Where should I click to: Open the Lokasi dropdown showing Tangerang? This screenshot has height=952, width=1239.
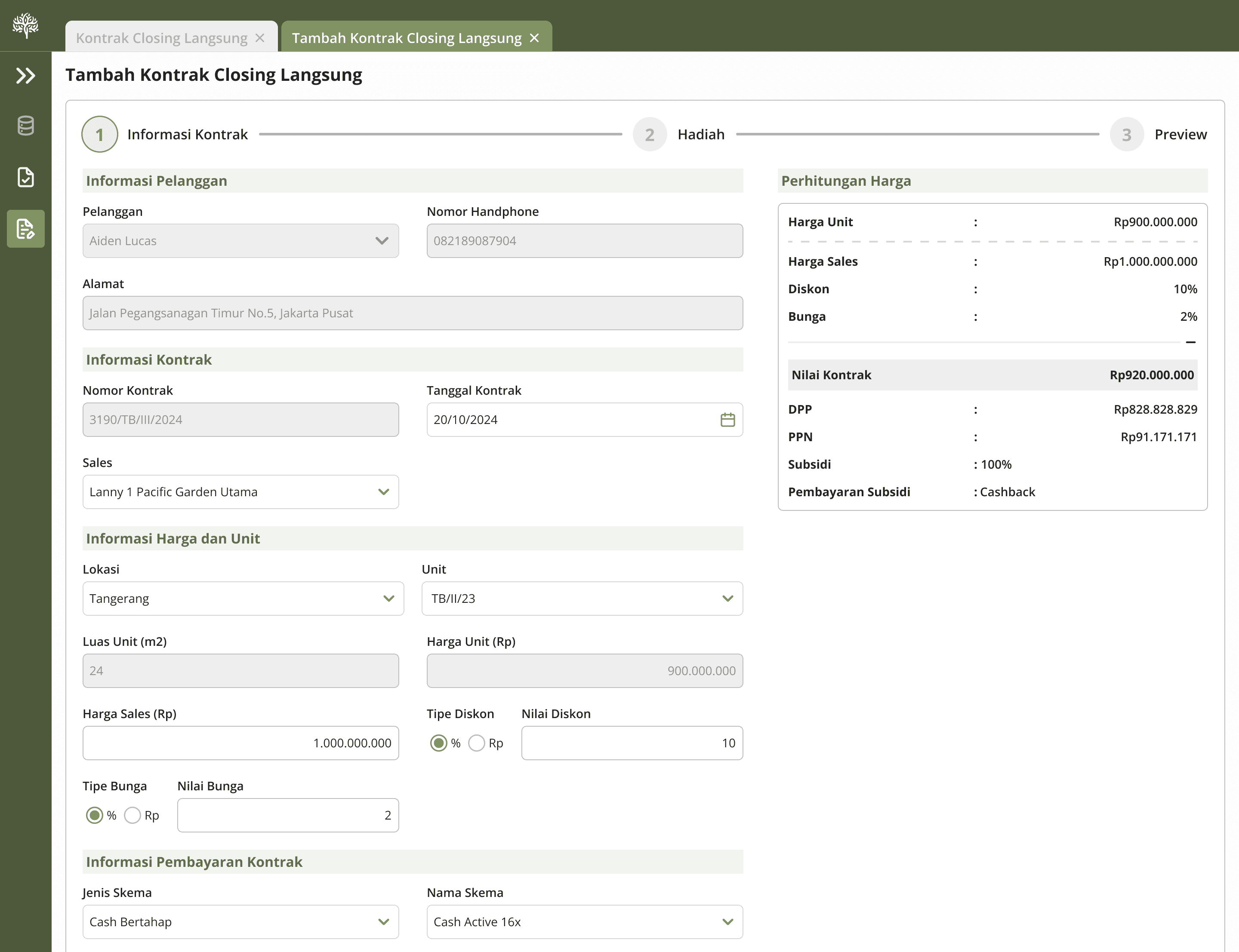coord(243,599)
